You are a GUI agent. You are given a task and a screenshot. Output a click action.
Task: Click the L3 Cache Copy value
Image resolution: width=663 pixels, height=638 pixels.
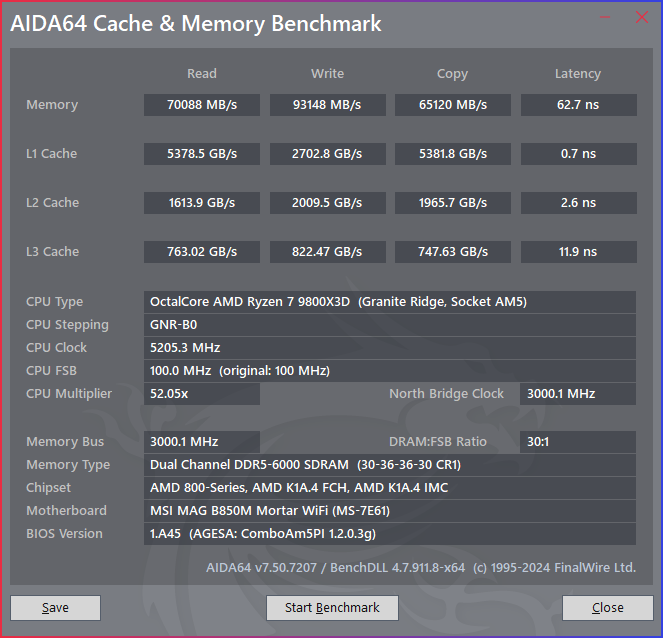tap(452, 252)
